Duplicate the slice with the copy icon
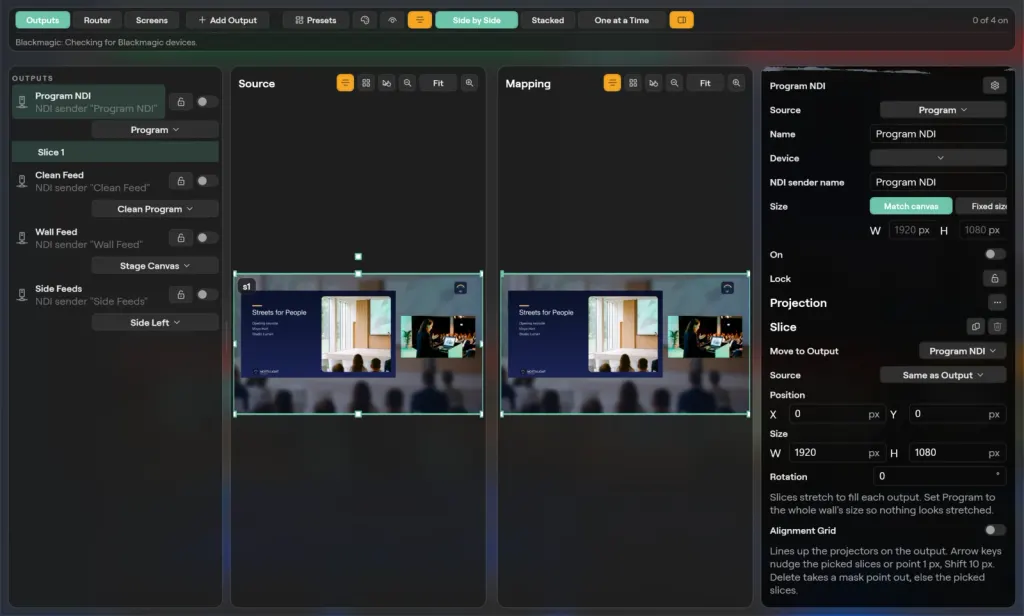This screenshot has width=1024, height=616. coord(976,327)
